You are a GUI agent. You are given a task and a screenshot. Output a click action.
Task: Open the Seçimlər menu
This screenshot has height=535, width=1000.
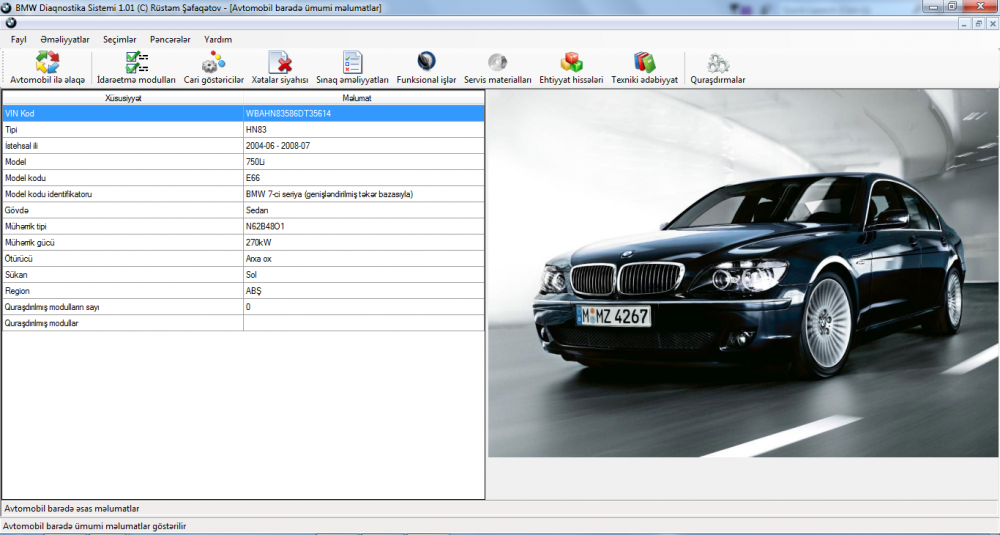(120, 40)
